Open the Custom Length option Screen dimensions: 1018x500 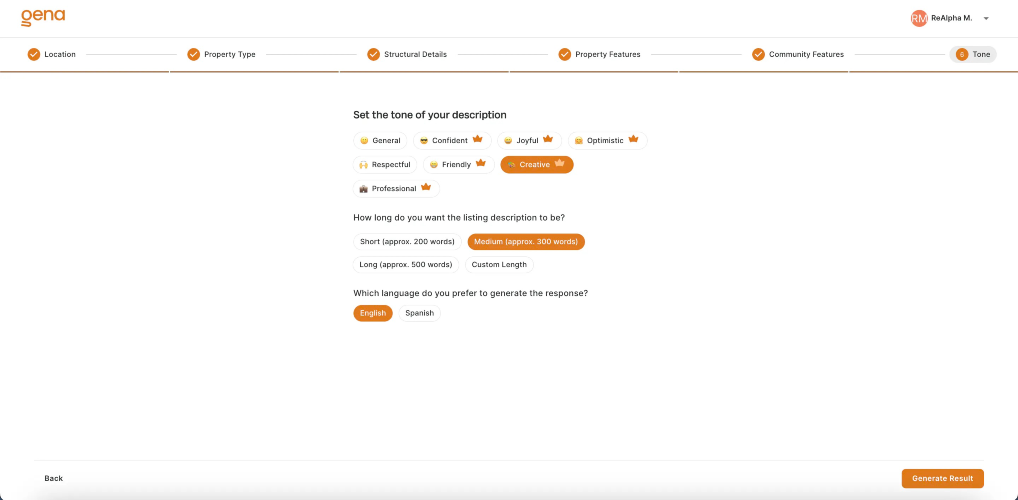pos(499,265)
